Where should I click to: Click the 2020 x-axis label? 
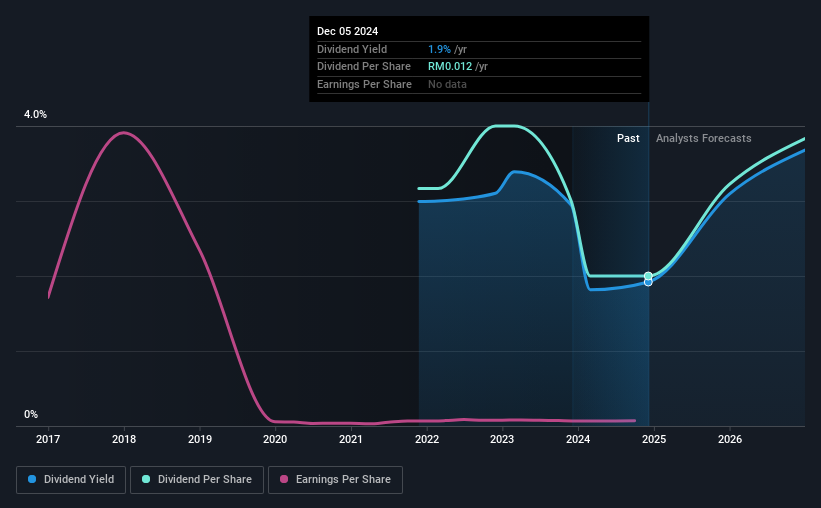[275, 439]
